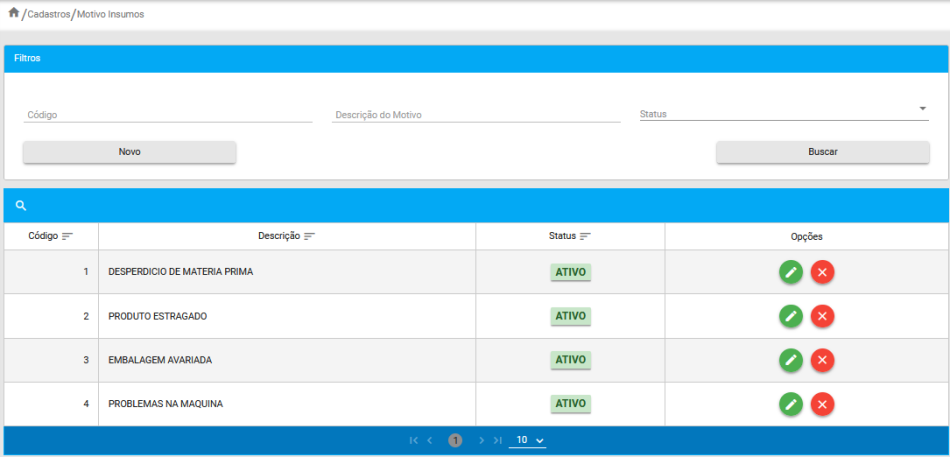Edit DESPERDICIO DE MATERIA PRIMA row
This screenshot has width=950, height=457.
pos(791,272)
